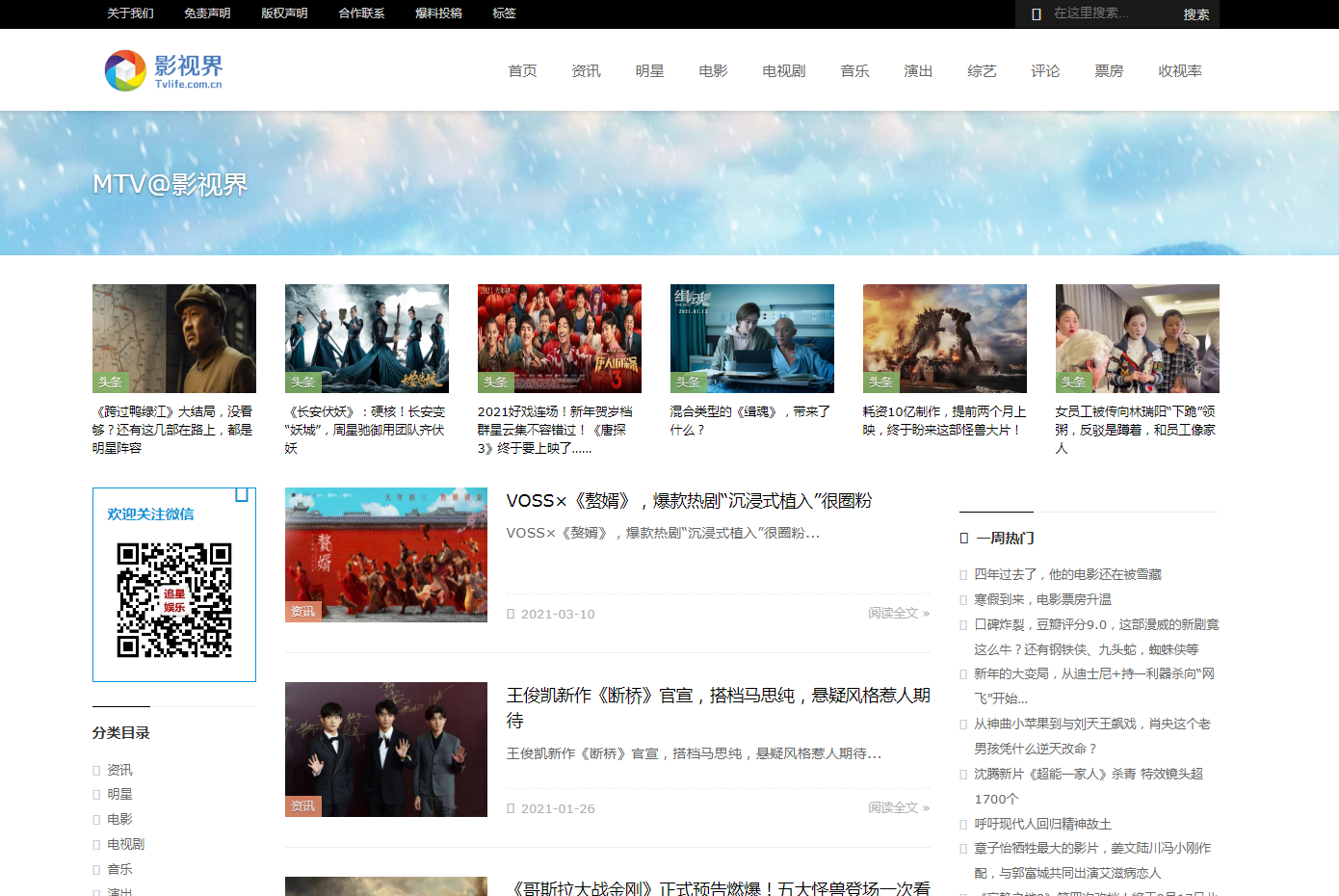Open the 跨过鸭绿江 headline thumbnail

click(x=174, y=338)
